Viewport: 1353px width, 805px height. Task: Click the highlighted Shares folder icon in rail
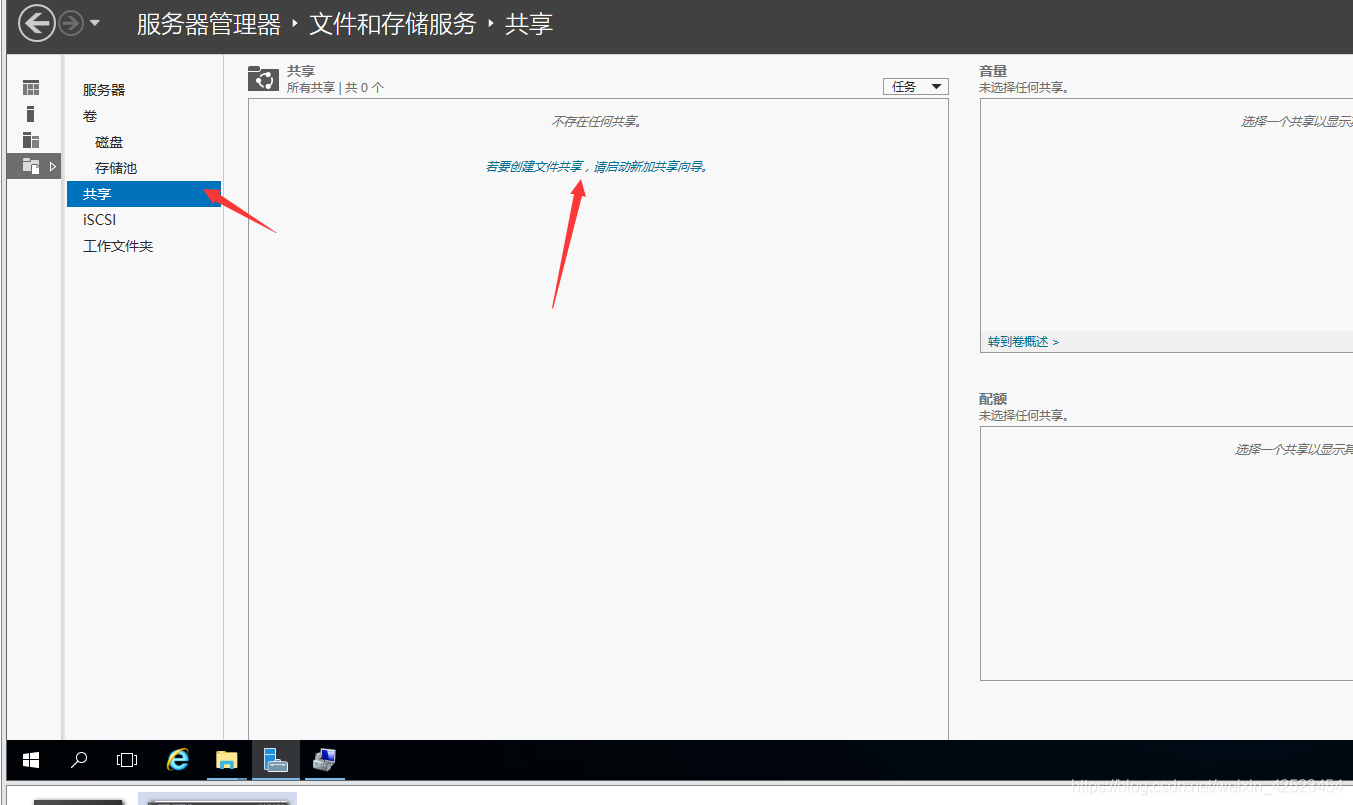[30, 165]
